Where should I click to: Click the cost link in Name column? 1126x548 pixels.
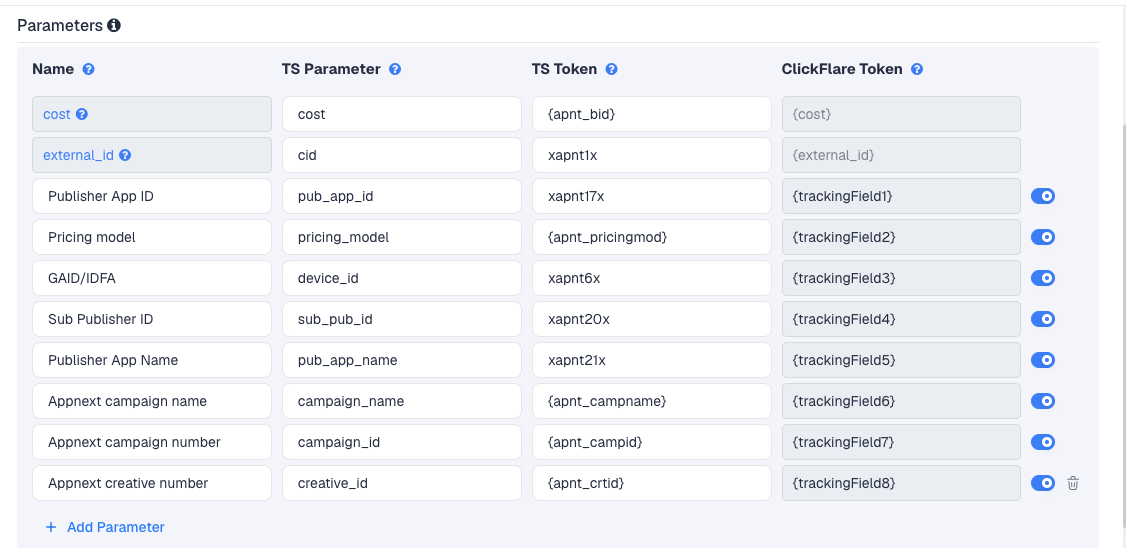click(57, 114)
